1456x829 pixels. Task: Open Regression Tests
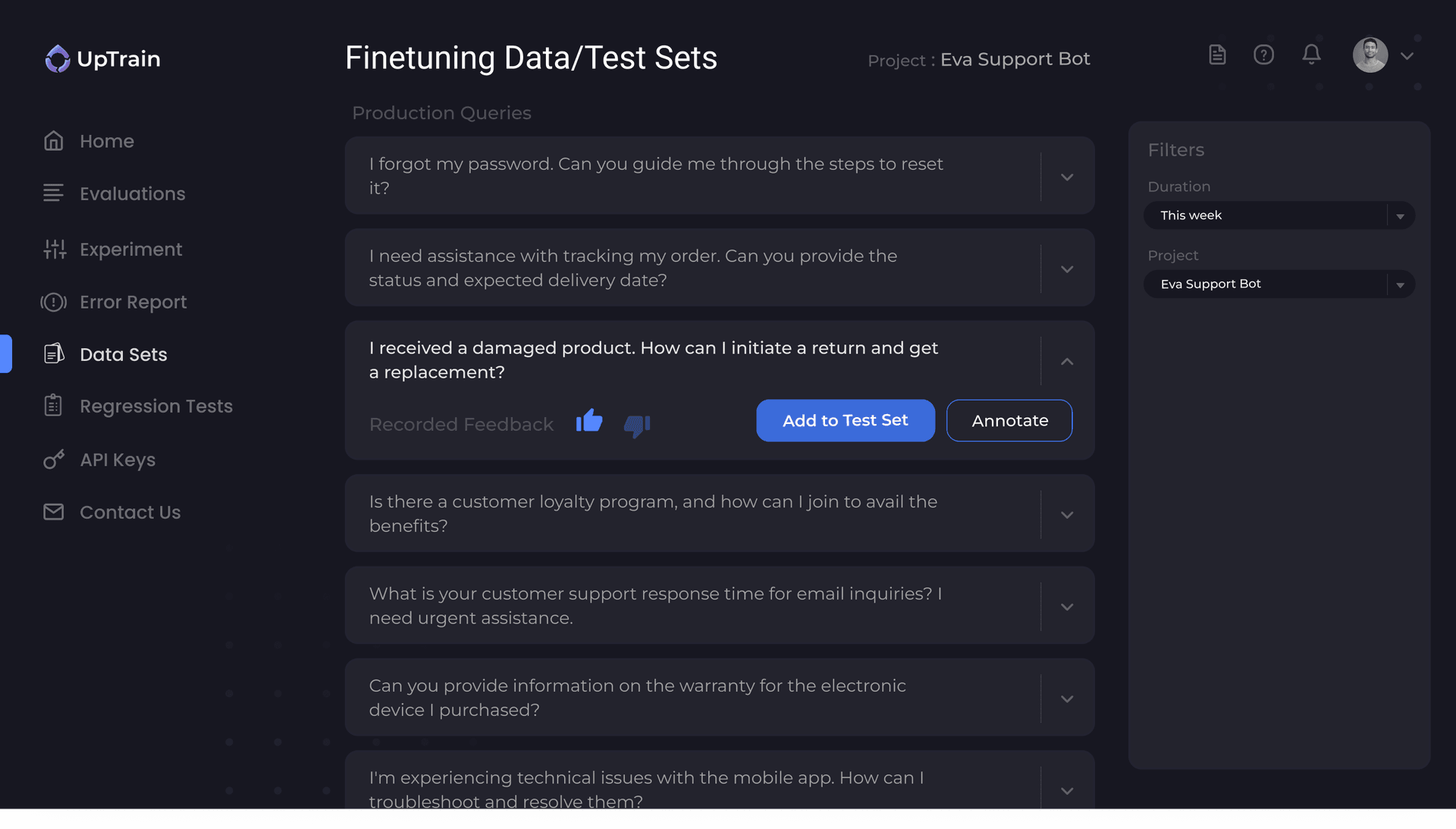click(x=156, y=406)
